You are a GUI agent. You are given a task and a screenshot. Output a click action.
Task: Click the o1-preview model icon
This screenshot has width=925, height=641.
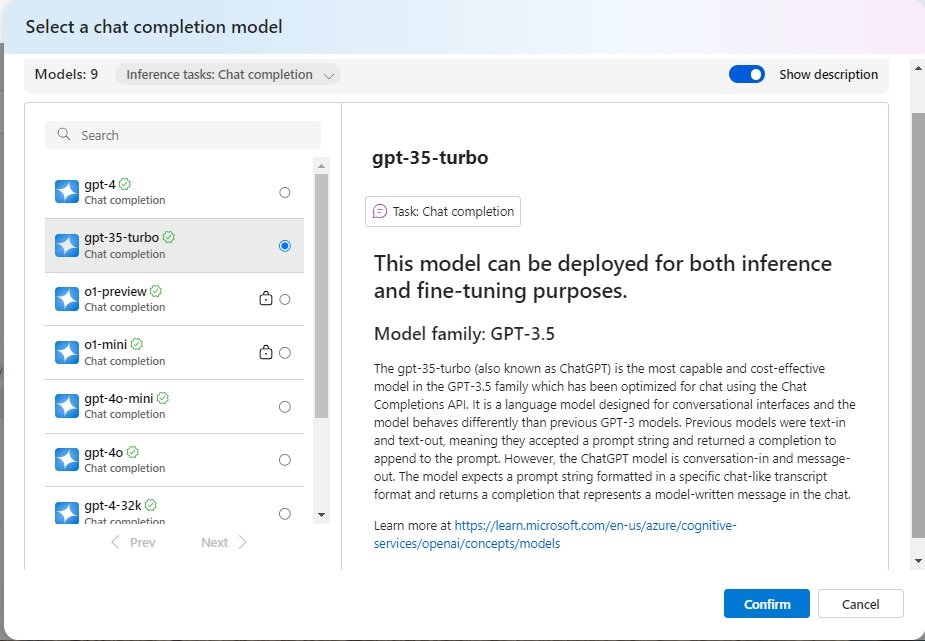tap(67, 299)
